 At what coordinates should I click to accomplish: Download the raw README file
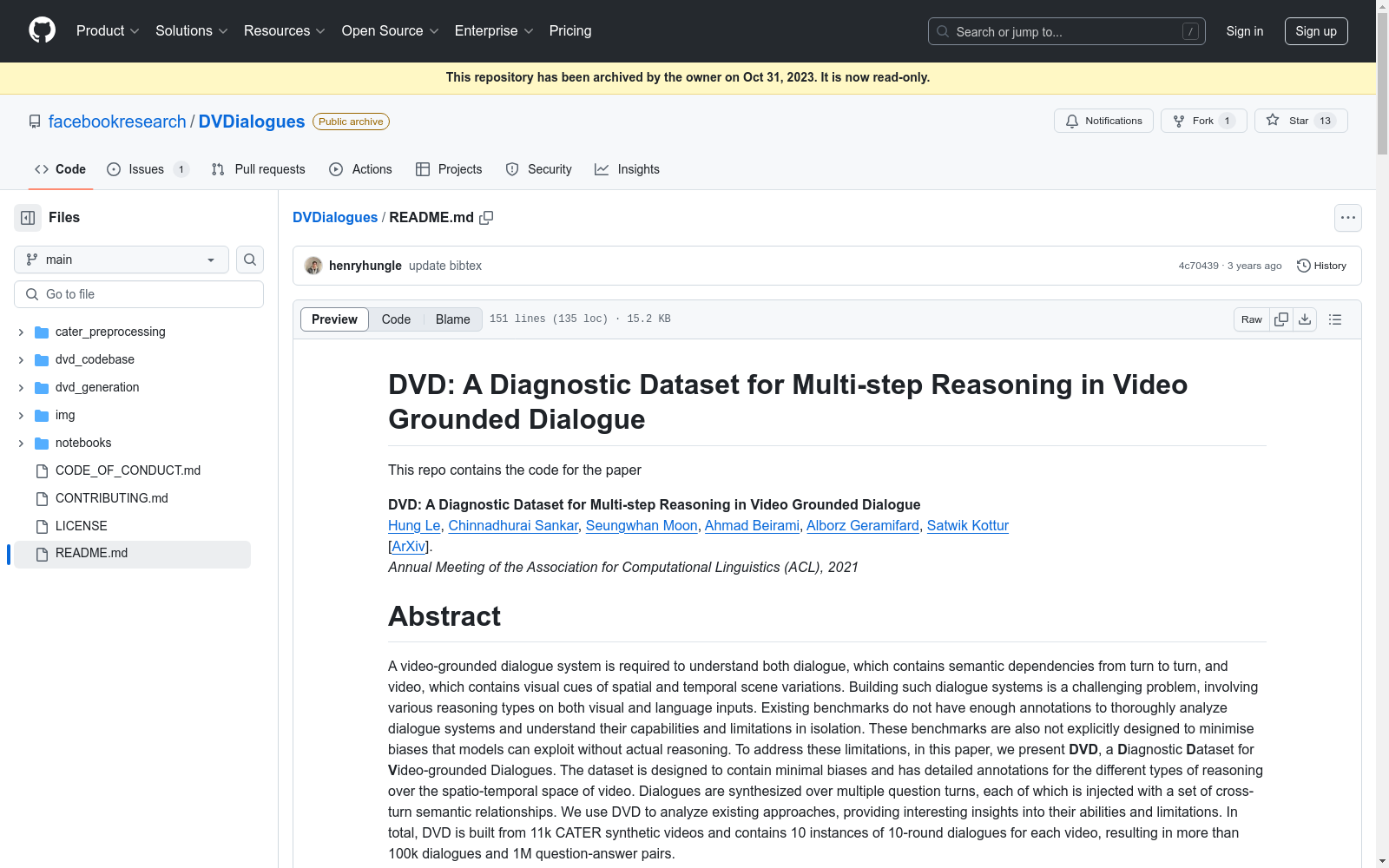[1305, 319]
